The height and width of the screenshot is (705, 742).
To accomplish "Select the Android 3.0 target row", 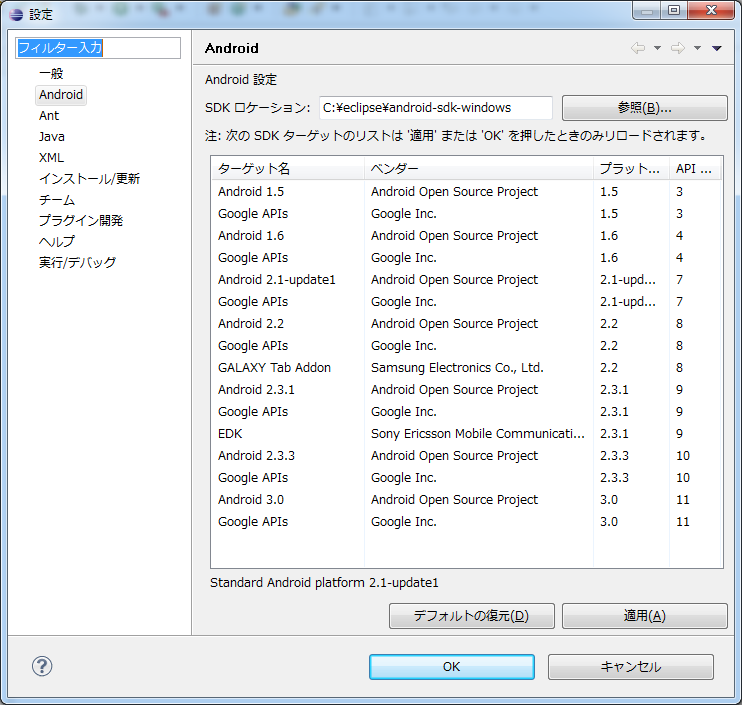I will pos(467,500).
